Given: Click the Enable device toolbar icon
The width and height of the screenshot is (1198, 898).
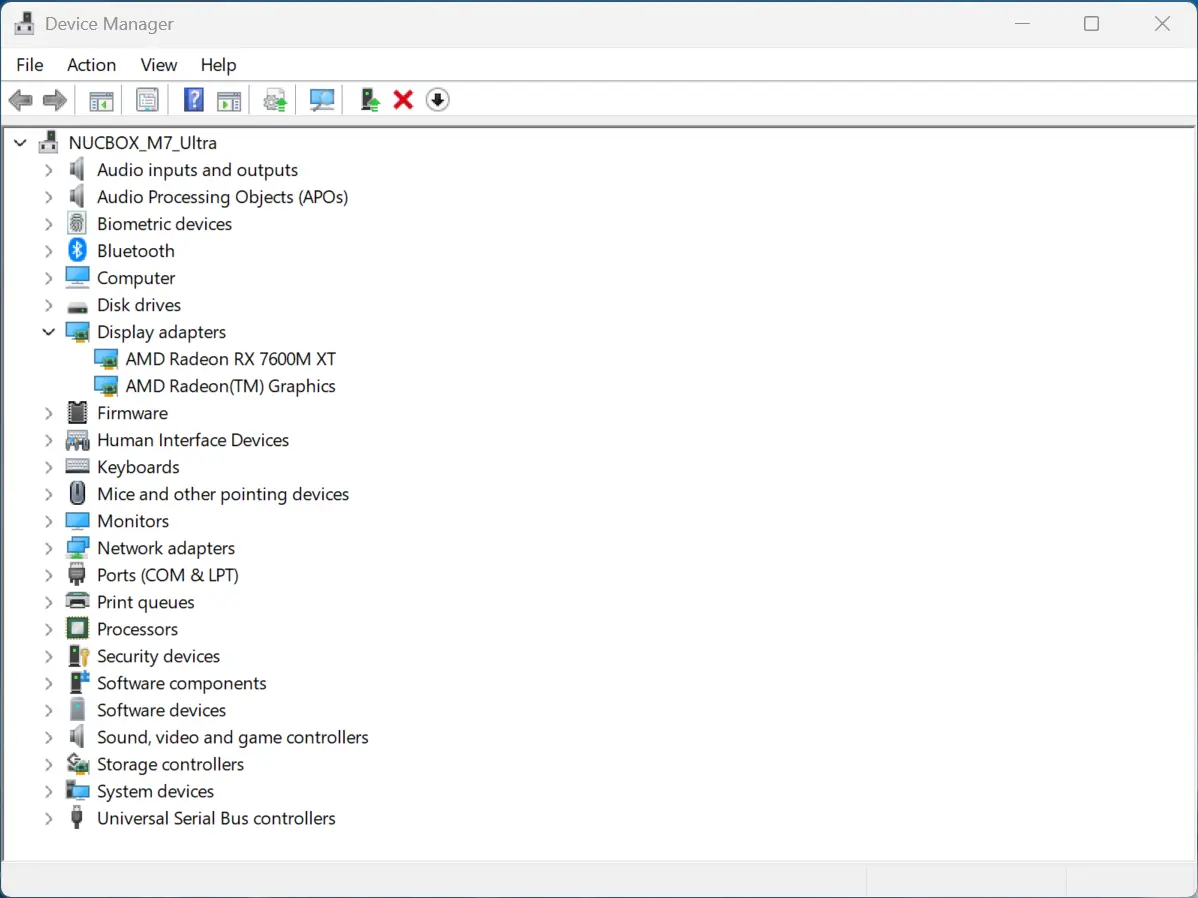Looking at the screenshot, I should click(370, 100).
